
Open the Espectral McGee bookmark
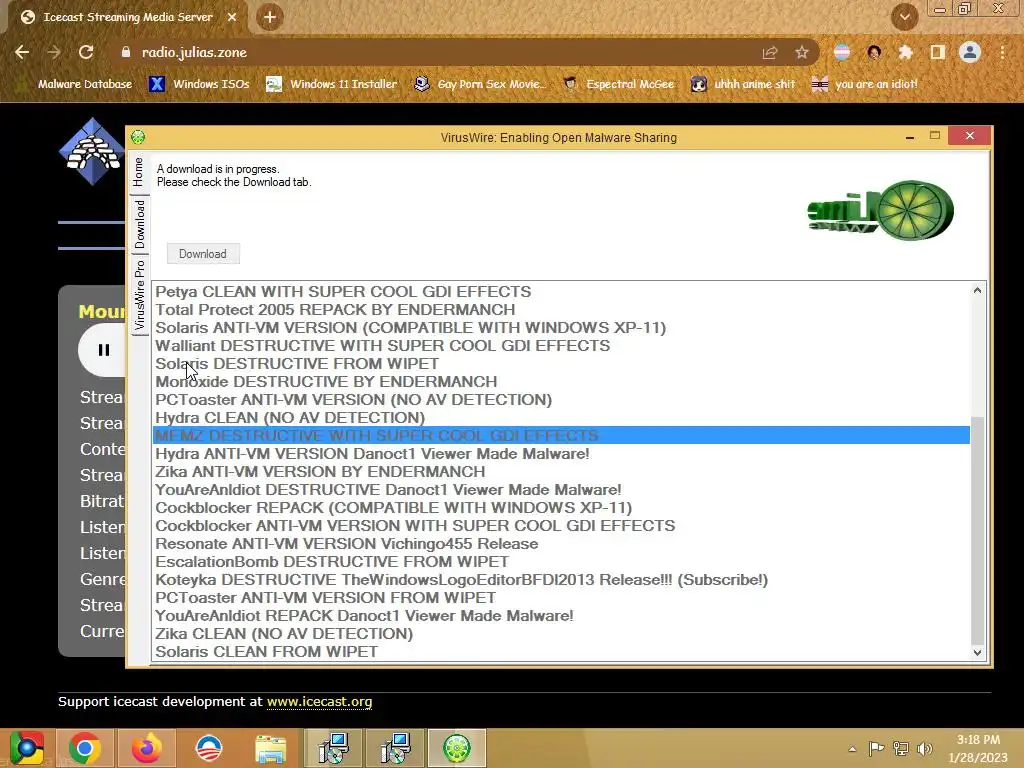click(x=618, y=84)
